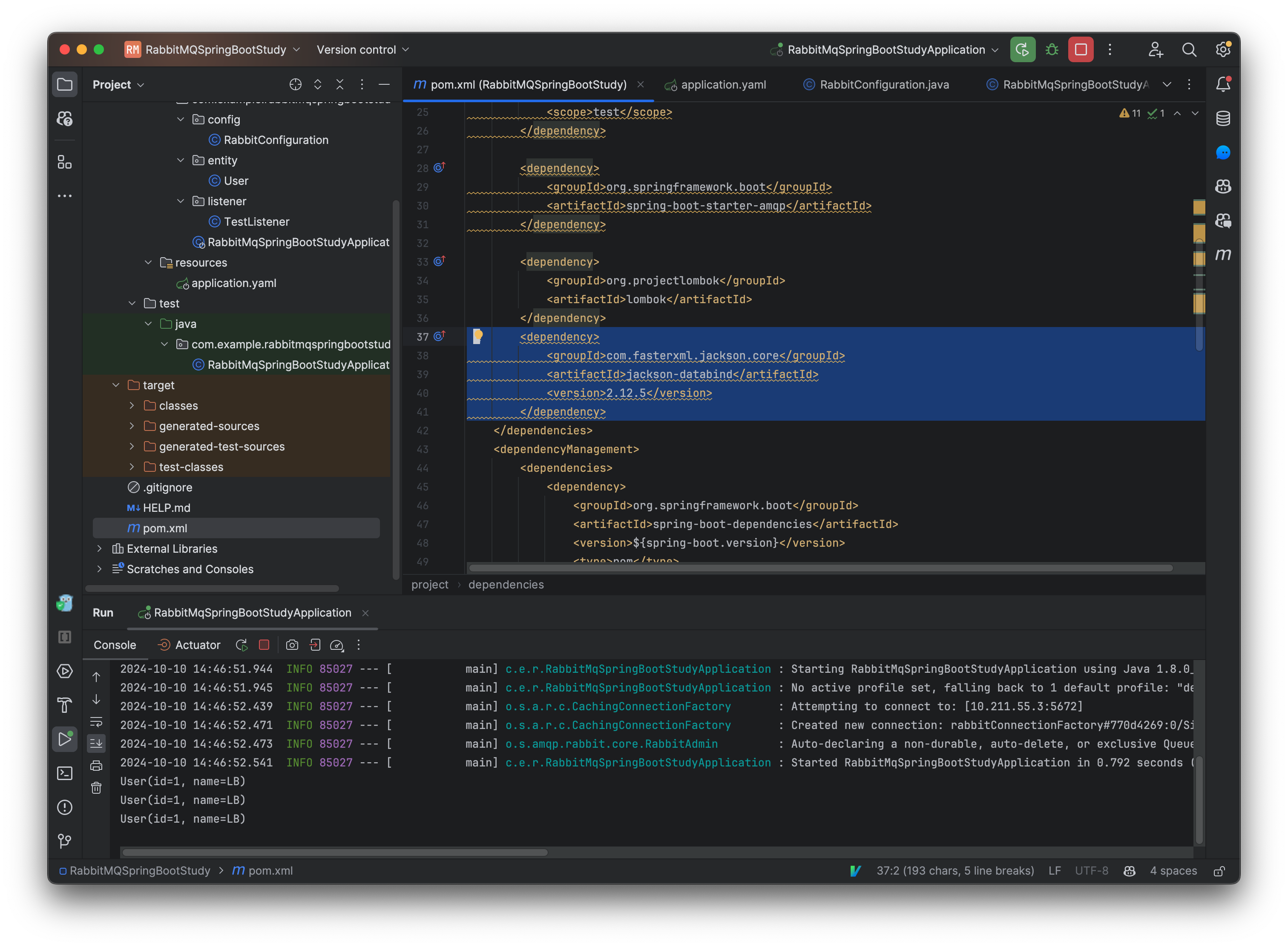Rerun the application from the console toolbar
The image size is (1288, 947).
[x=241, y=644]
